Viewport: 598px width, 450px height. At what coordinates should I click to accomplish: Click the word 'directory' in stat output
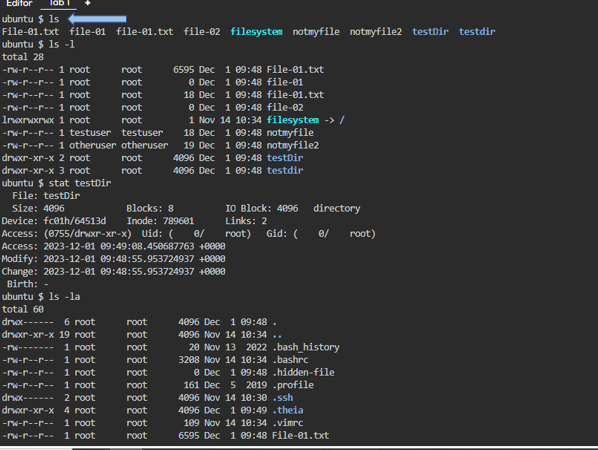pos(337,208)
